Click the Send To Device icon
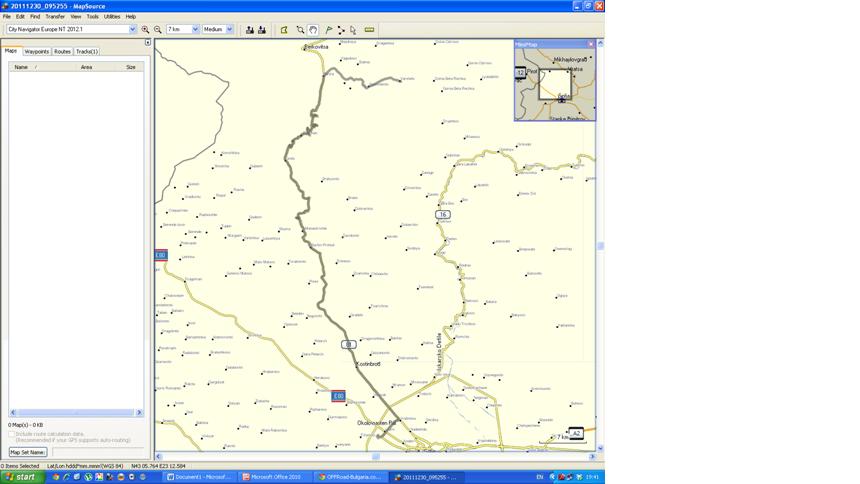 pyautogui.click(x=250, y=30)
